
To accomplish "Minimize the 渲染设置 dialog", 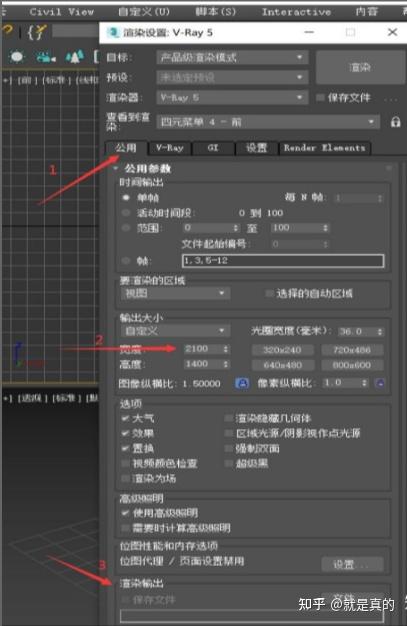I will click(x=309, y=32).
